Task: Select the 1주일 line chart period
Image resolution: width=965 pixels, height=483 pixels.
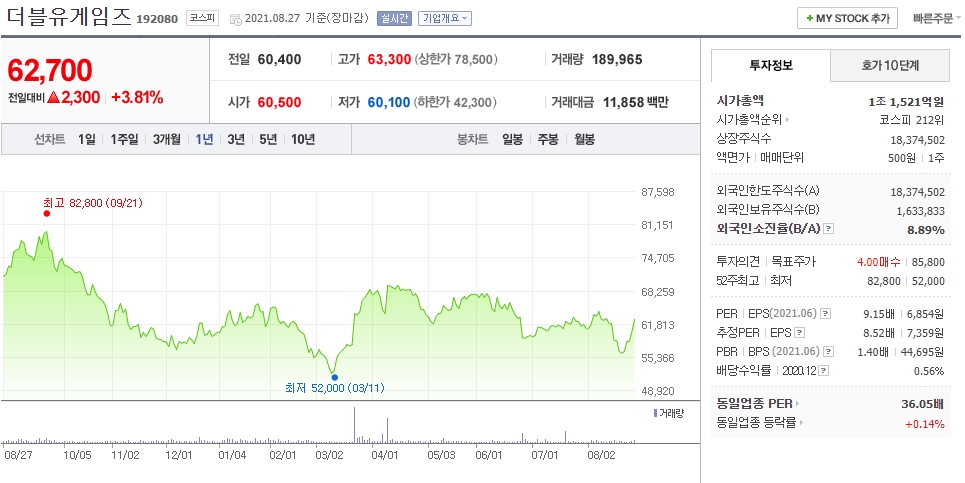Action: [124, 140]
